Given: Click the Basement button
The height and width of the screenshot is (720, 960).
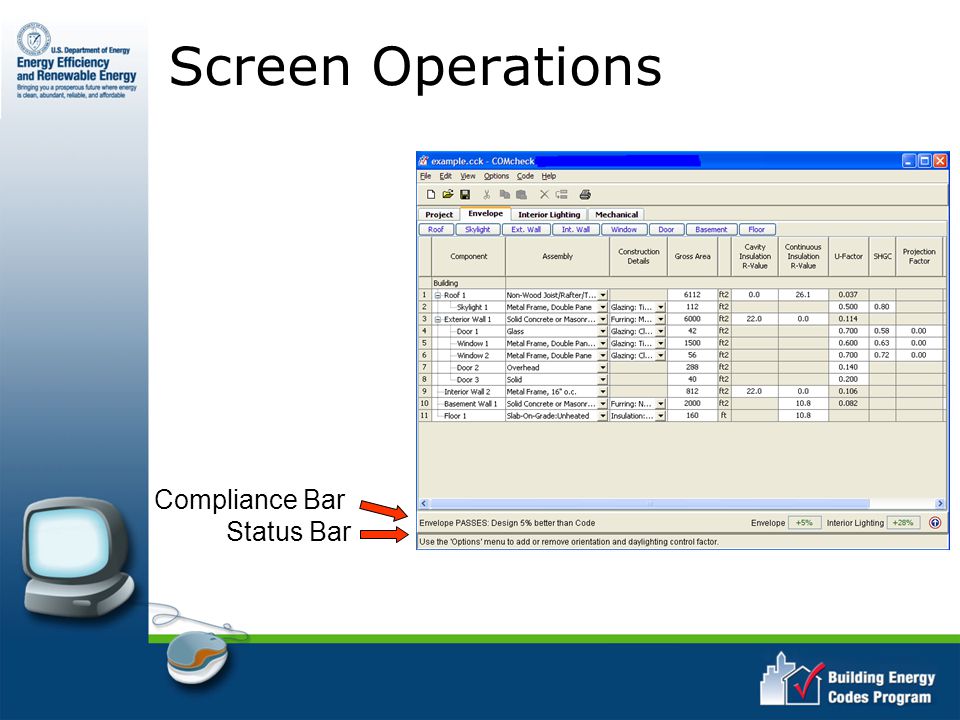Looking at the screenshot, I should pos(711,230).
